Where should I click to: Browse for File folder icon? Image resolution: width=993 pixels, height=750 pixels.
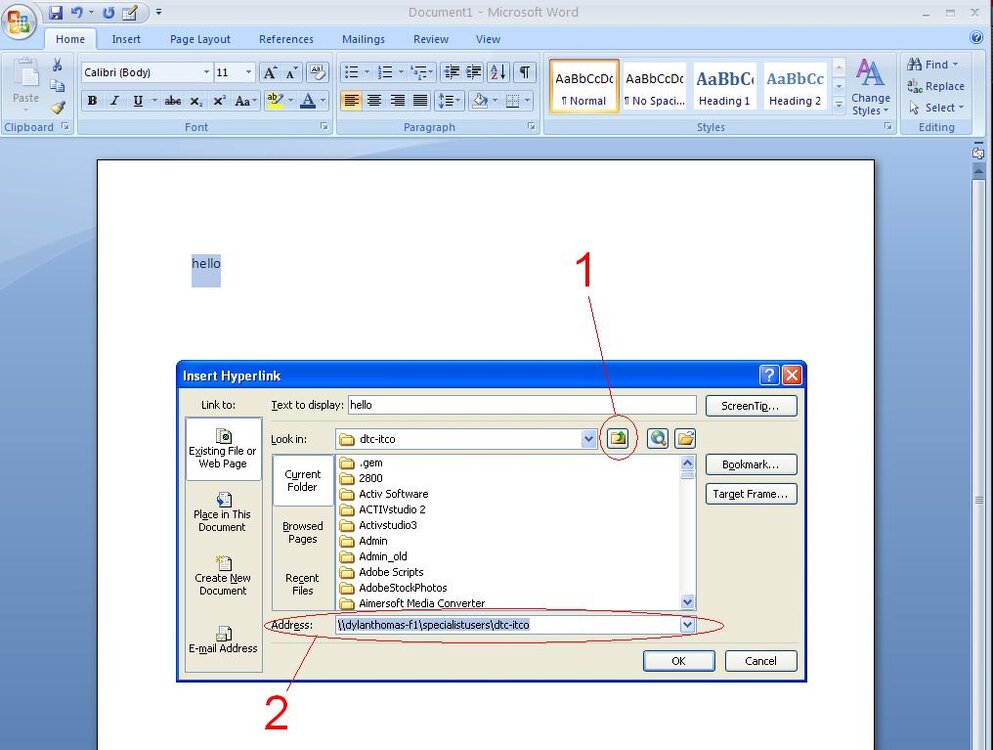(685, 438)
